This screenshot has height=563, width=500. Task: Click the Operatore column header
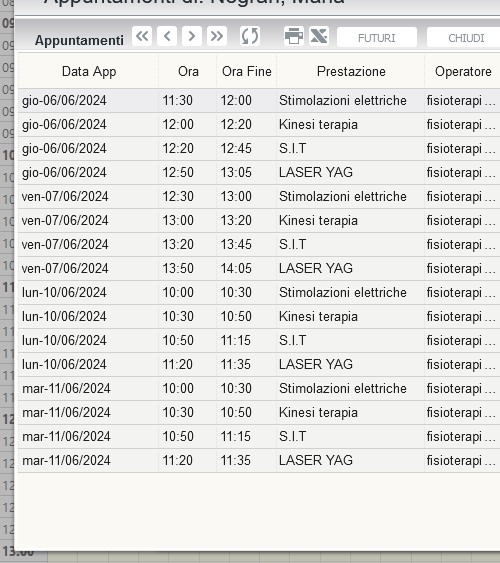coord(463,71)
